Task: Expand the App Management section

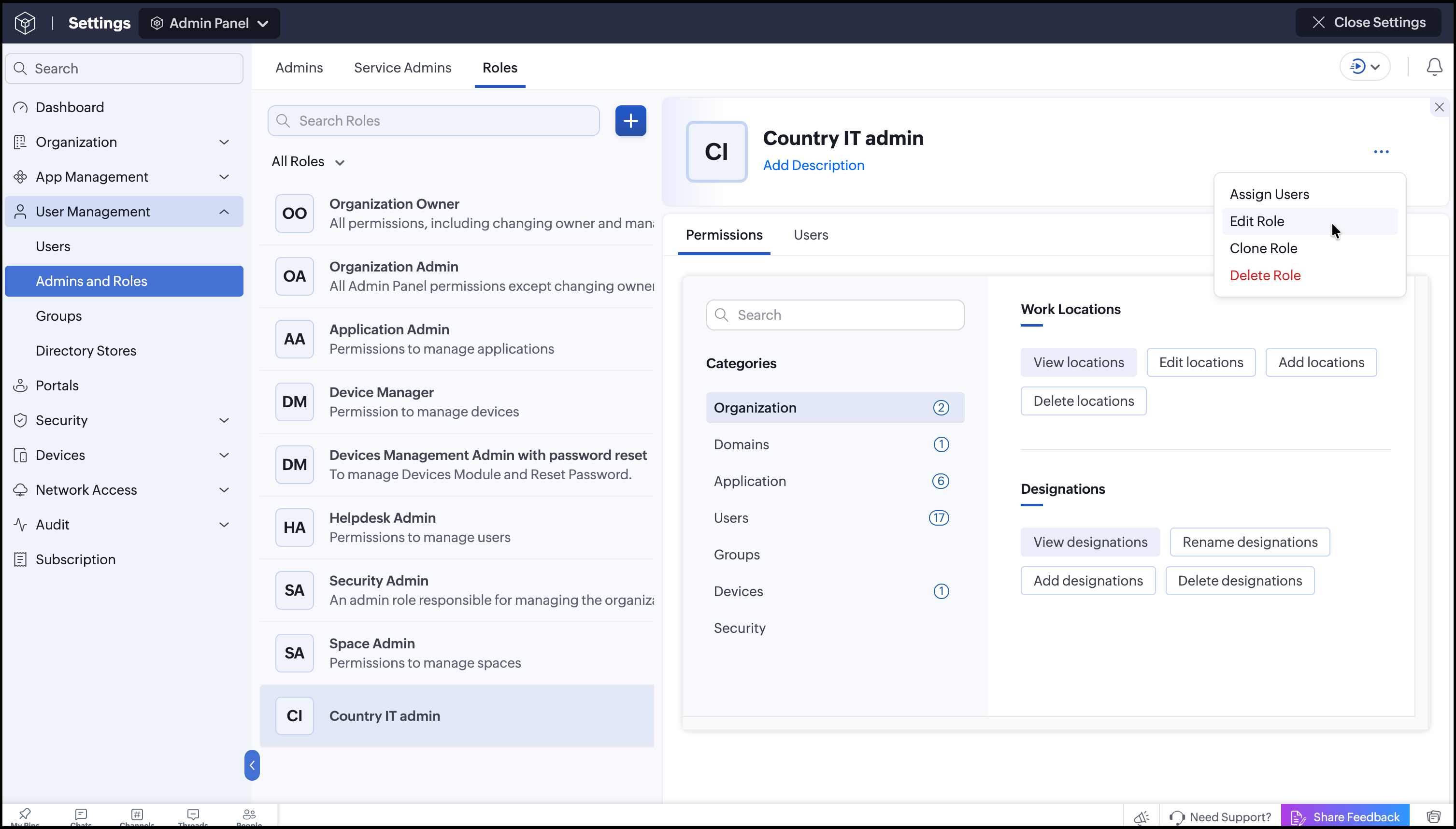Action: coord(124,177)
